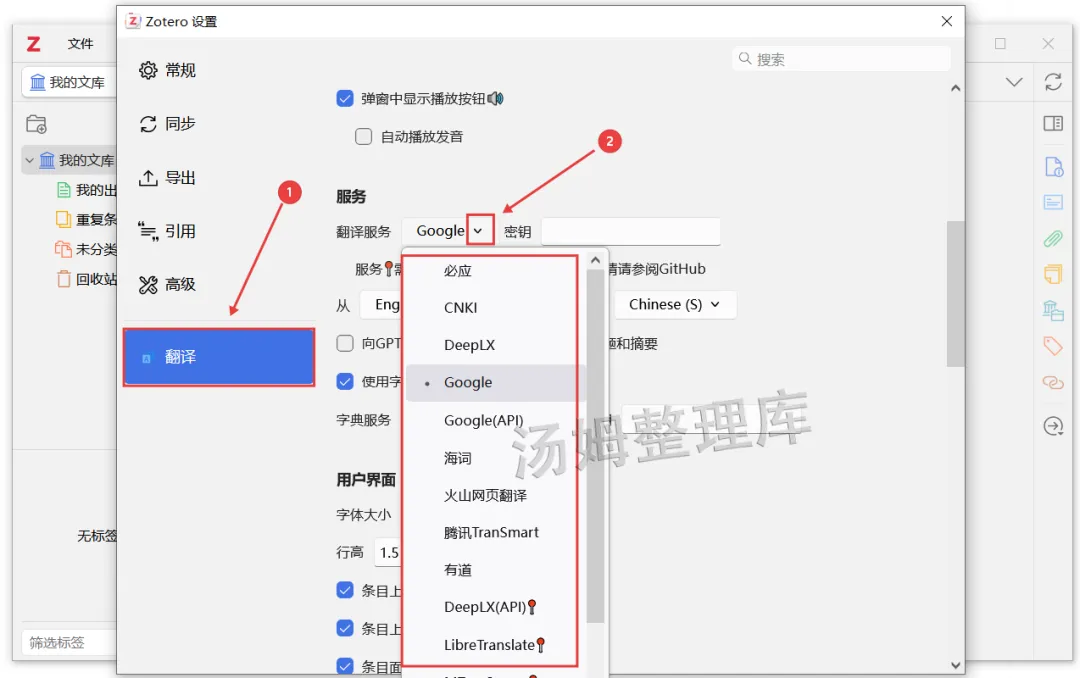Screen dimensions: 1080x678
Task: Choose DeepLX(API) service
Action: pyautogui.click(x=490, y=607)
